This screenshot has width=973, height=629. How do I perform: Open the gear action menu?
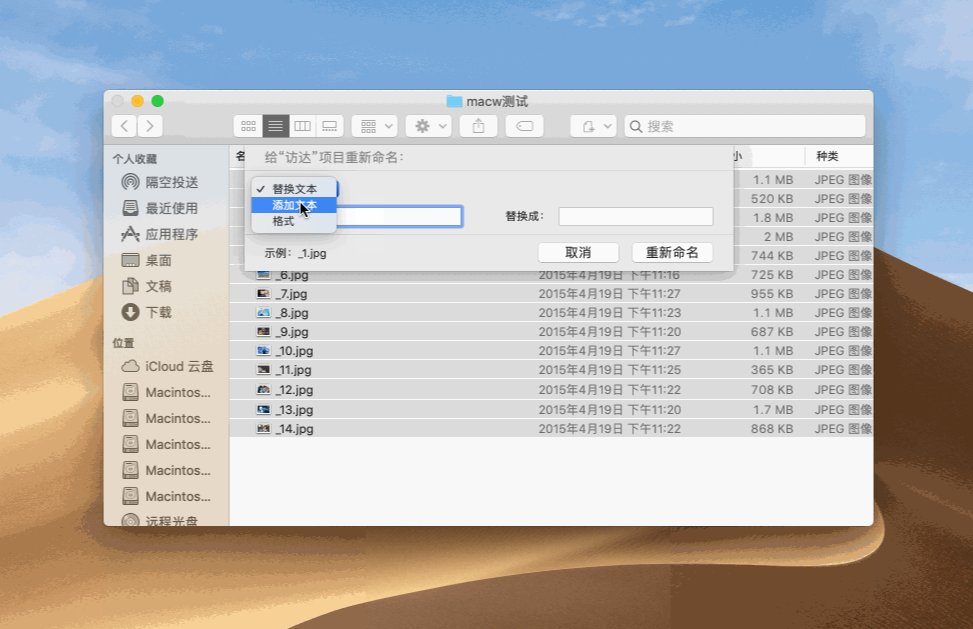click(428, 126)
